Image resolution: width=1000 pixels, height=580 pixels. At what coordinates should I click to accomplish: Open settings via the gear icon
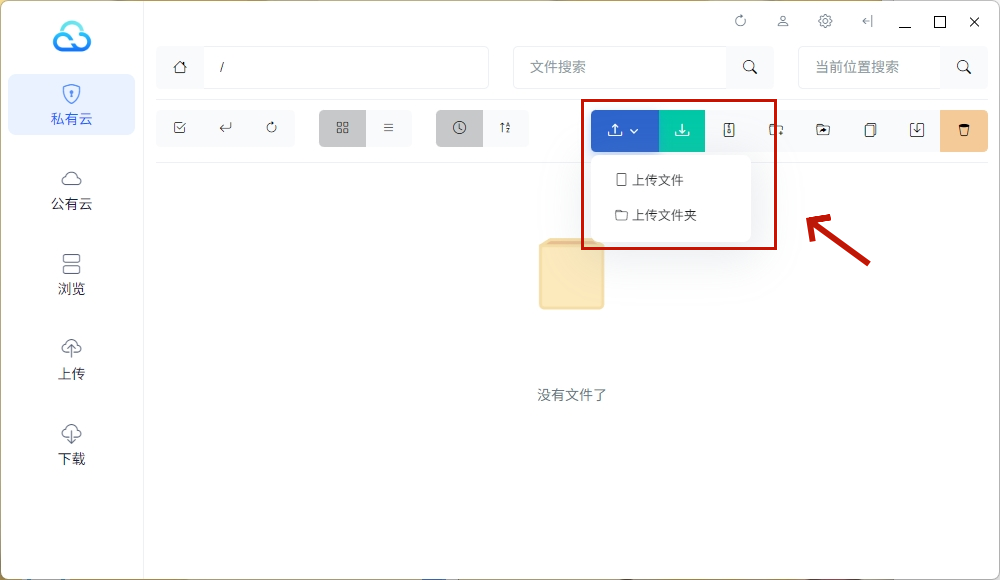pyautogui.click(x=825, y=21)
